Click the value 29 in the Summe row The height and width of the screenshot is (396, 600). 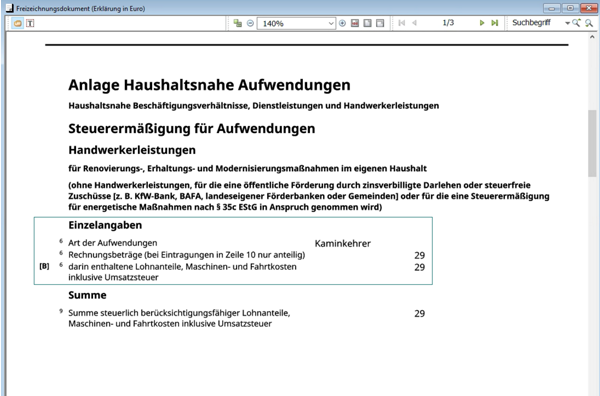point(419,313)
